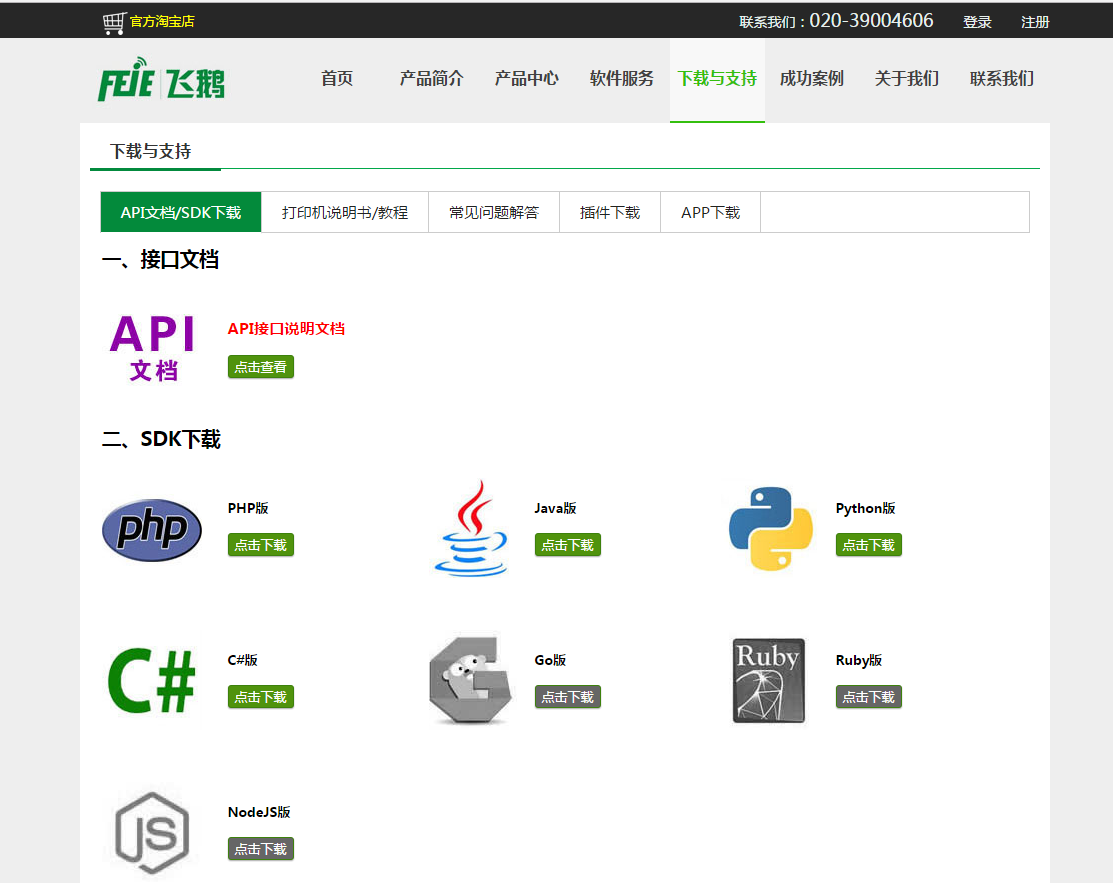Open 关于我们 navigation item
1113x883 pixels.
pyautogui.click(x=906, y=79)
